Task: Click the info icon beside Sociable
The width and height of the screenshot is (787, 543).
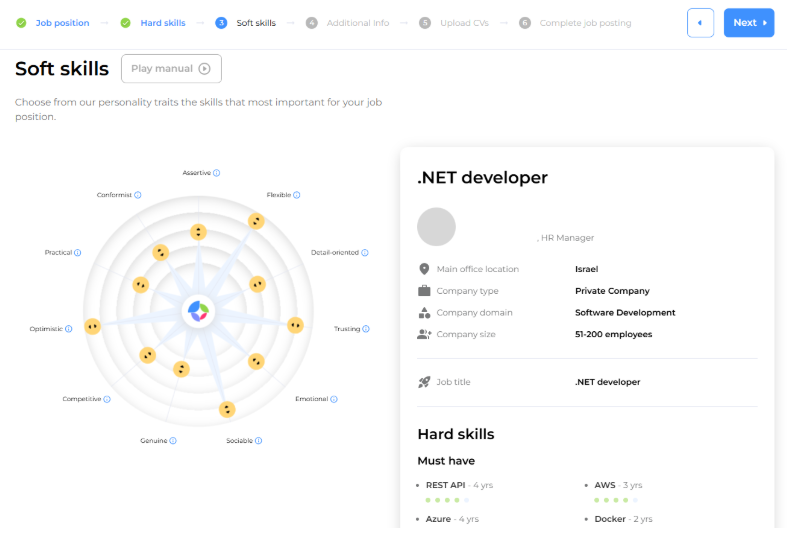Action: [x=259, y=440]
